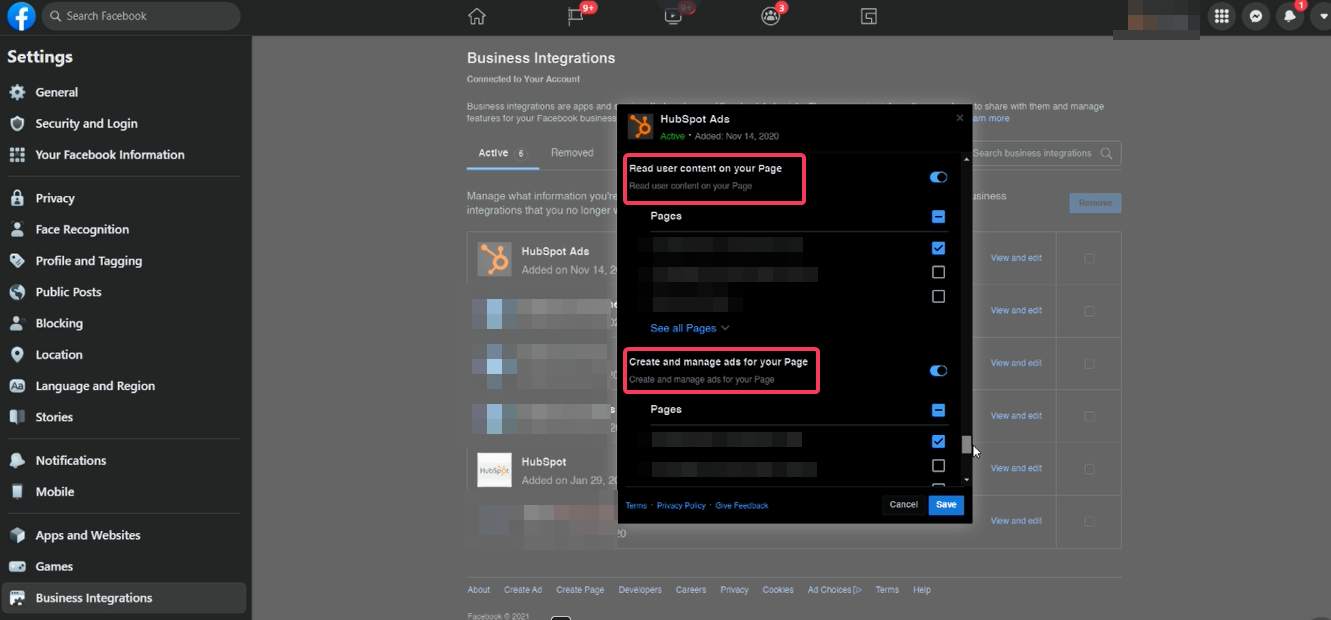Close the HubSpot Ads dialog with the X
The image size is (1331, 620).
coord(960,117)
